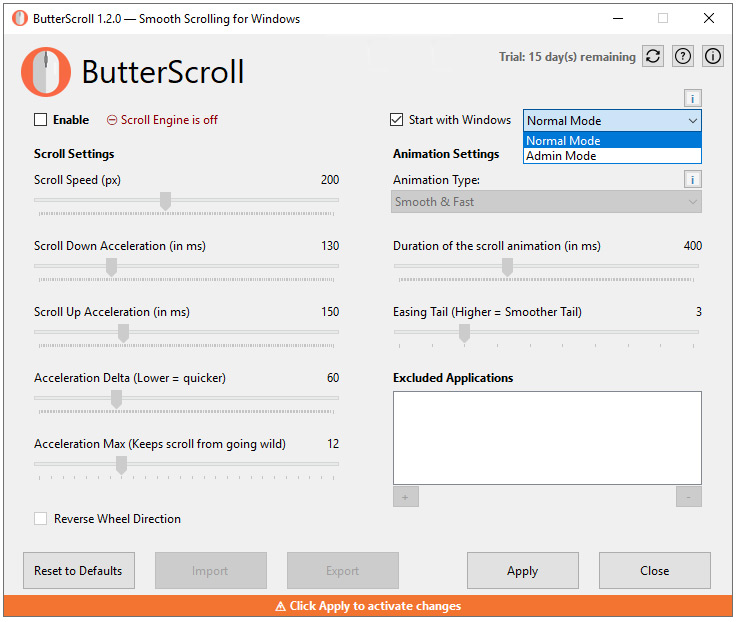Screen dimensions: 736x622
Task: Click the Acceleration Delta slider handle
Action: (116, 399)
